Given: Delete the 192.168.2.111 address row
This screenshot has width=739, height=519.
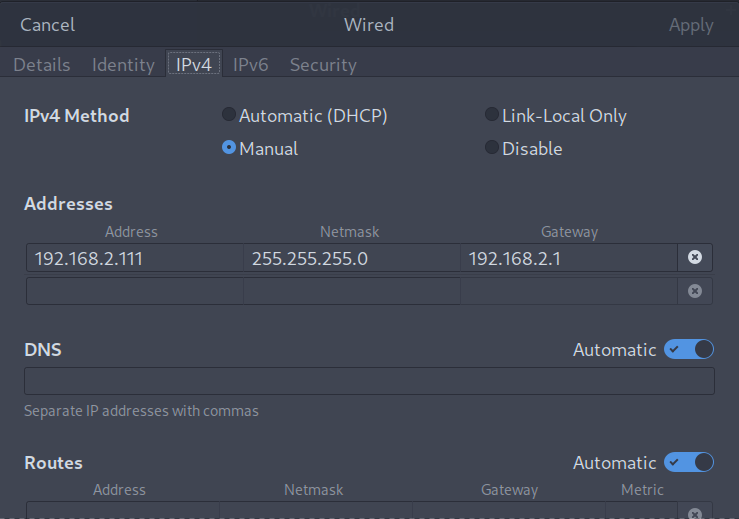Looking at the screenshot, I should (x=695, y=258).
